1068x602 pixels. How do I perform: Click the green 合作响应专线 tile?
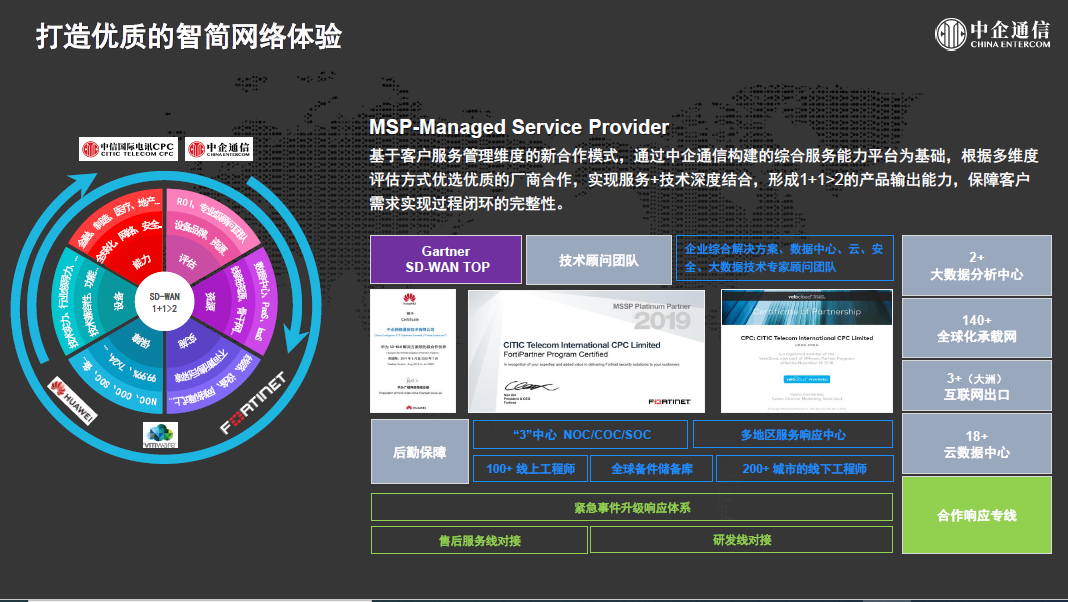click(x=977, y=515)
